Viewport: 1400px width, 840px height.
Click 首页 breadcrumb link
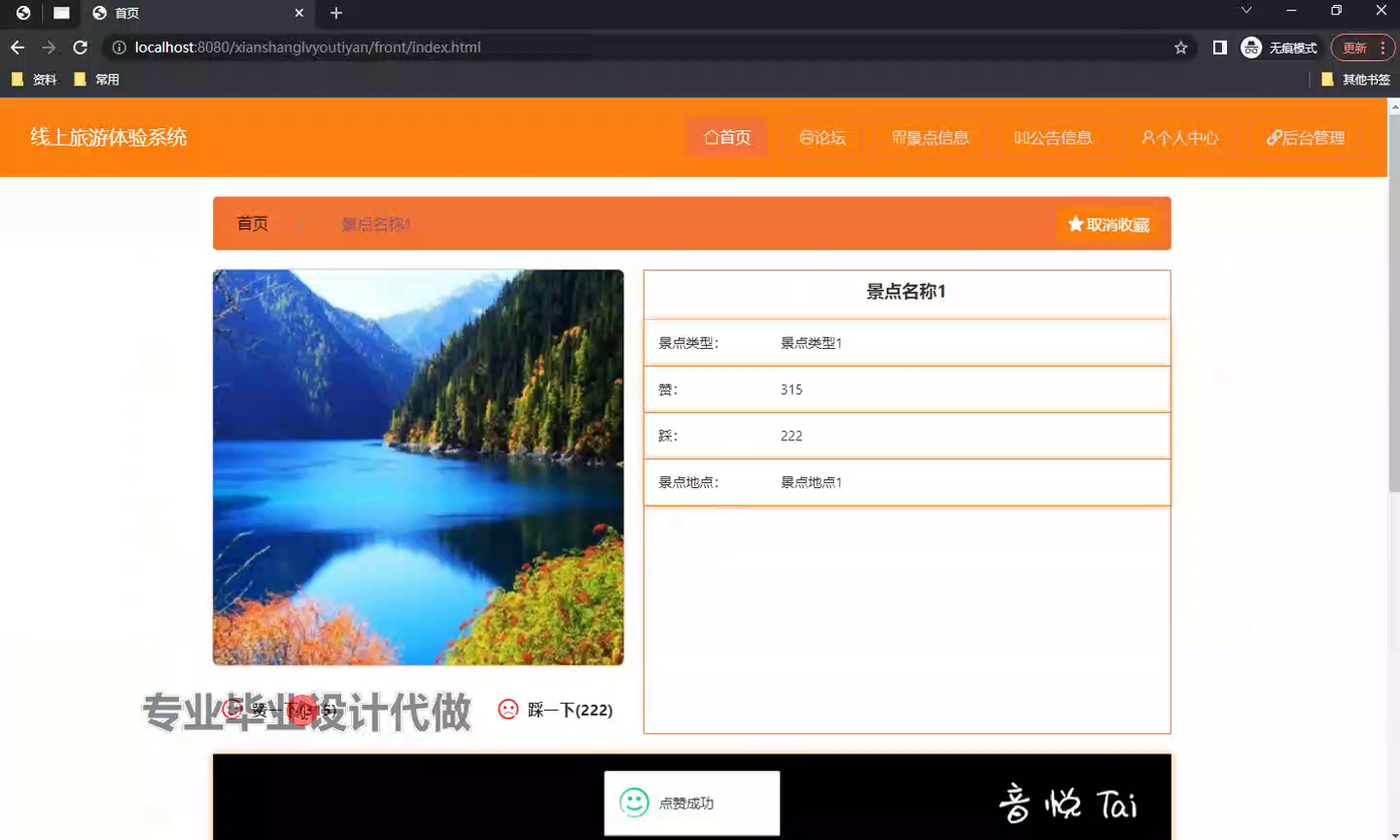pyautogui.click(x=253, y=224)
